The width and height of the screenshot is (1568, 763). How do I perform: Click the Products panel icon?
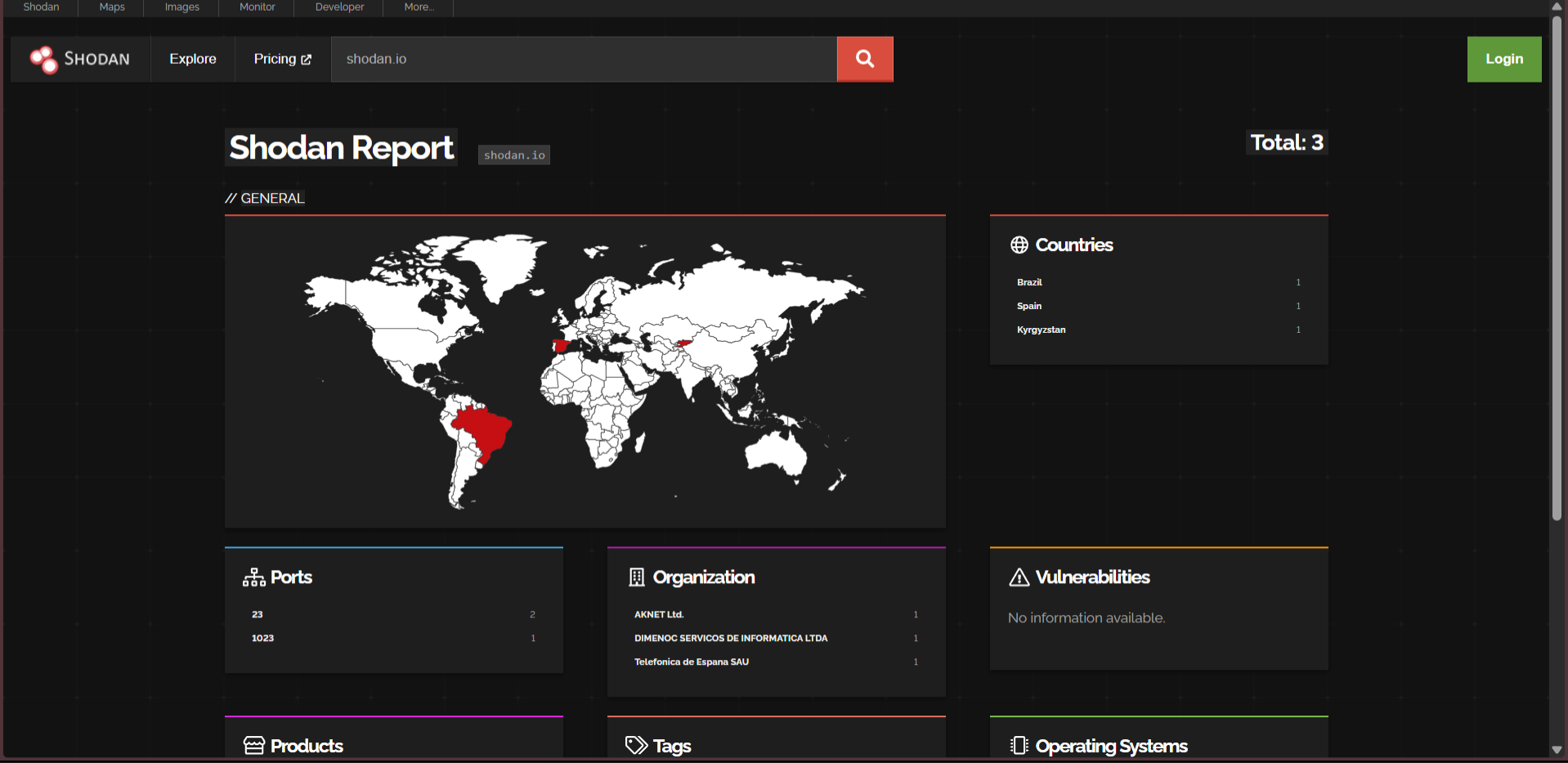(x=253, y=746)
